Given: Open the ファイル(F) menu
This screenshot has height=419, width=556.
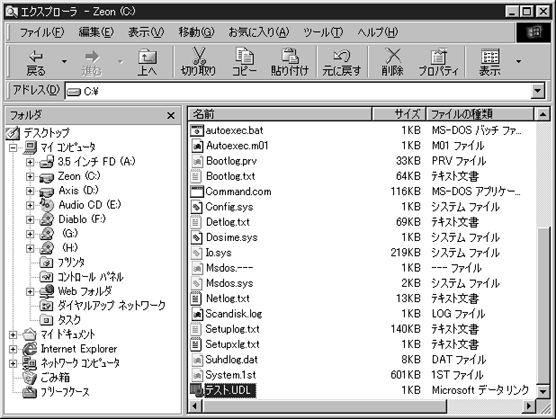Looking at the screenshot, I should [x=42, y=33].
